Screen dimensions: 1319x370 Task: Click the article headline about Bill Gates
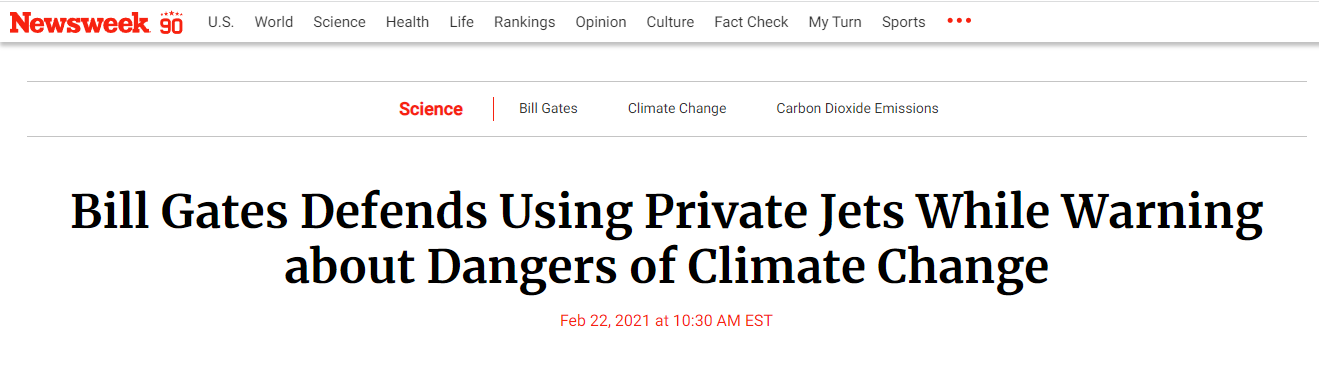point(667,240)
